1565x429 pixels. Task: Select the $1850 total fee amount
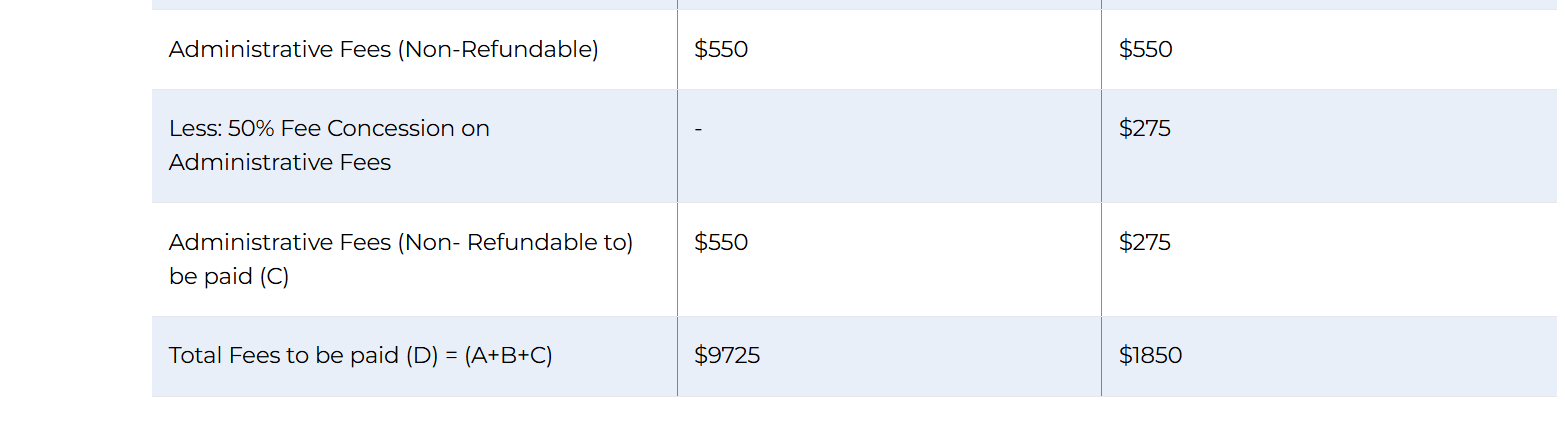1150,355
